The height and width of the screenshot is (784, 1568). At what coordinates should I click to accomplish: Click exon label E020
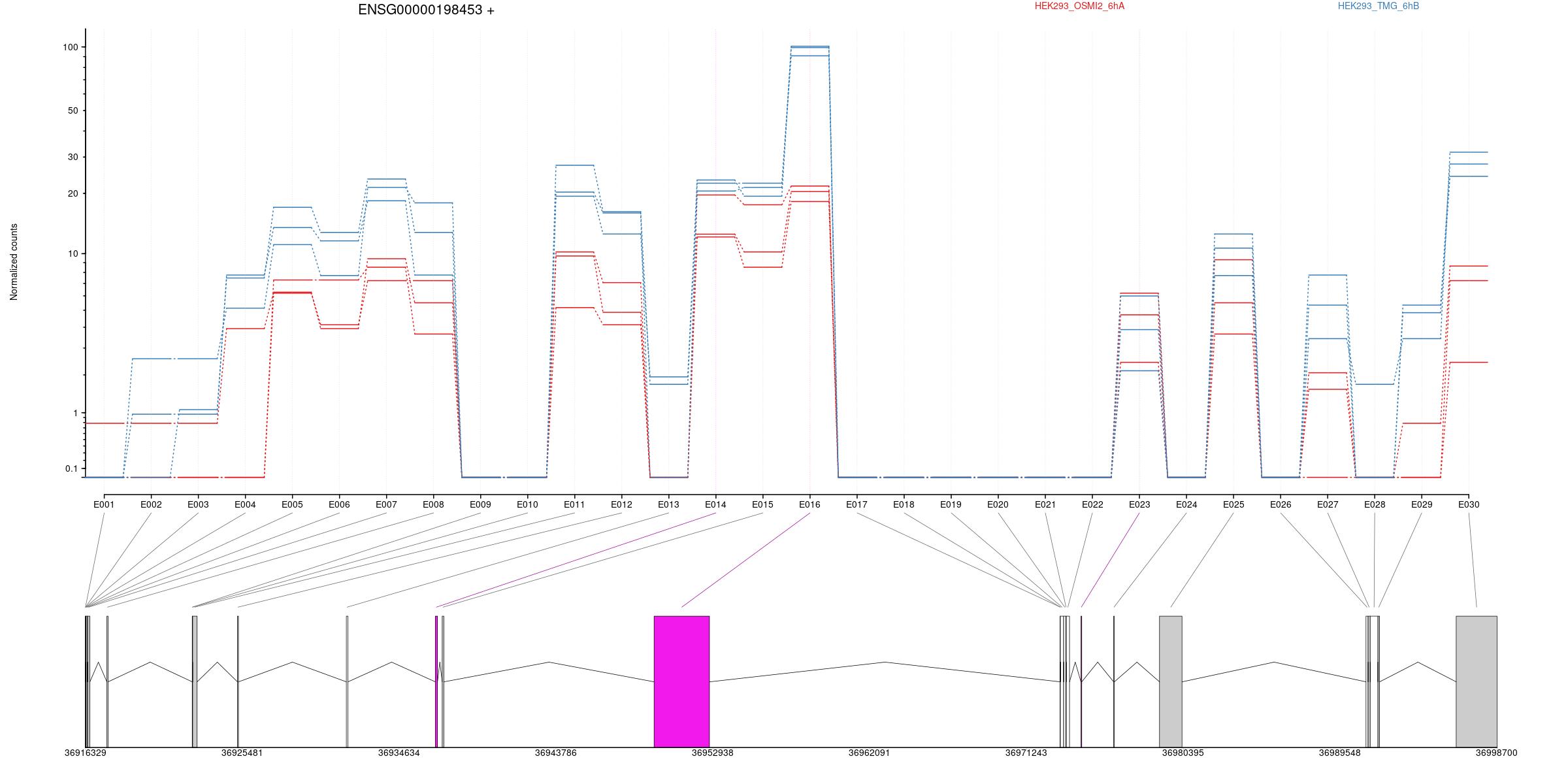click(998, 504)
